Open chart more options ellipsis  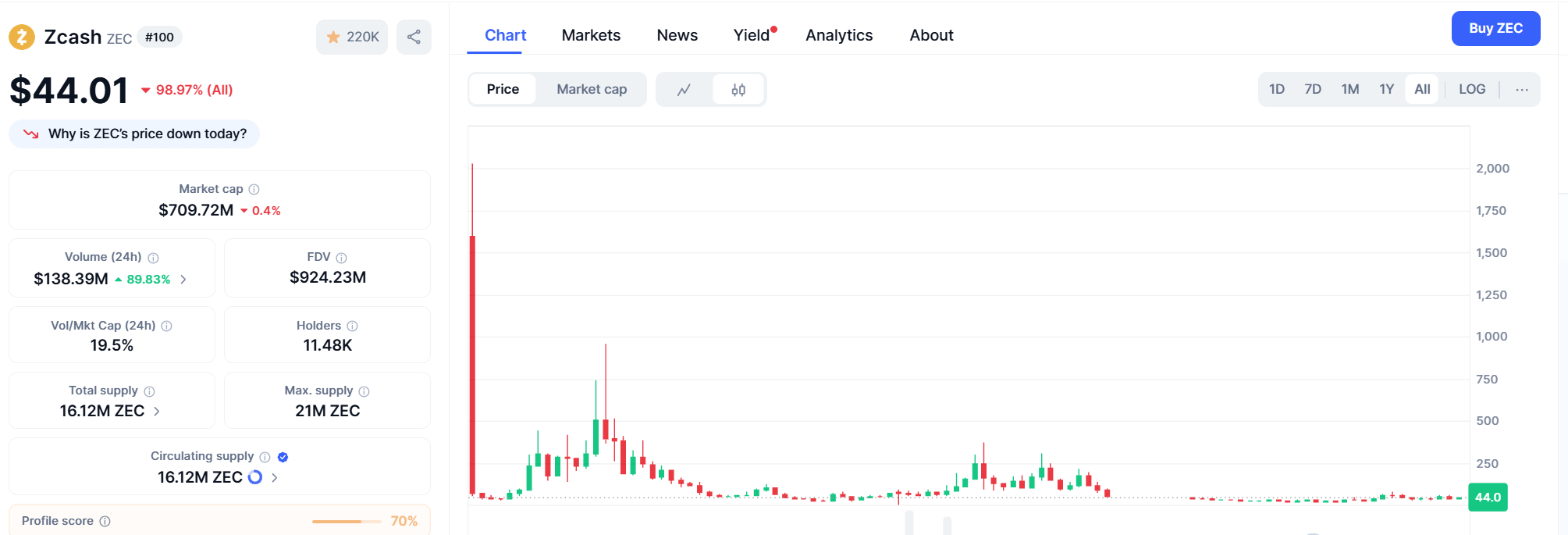[x=1522, y=90]
